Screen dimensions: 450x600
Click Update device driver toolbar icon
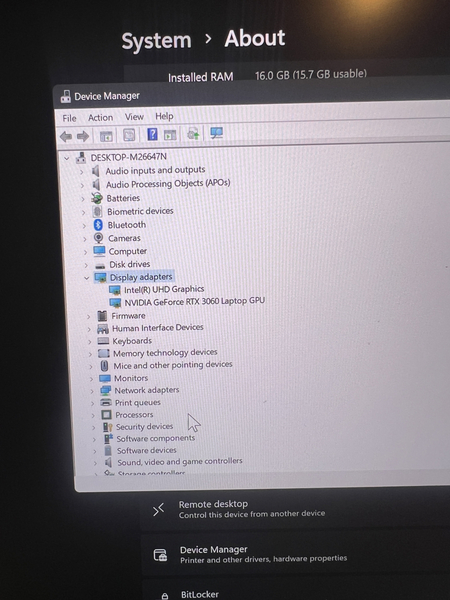tap(193, 134)
